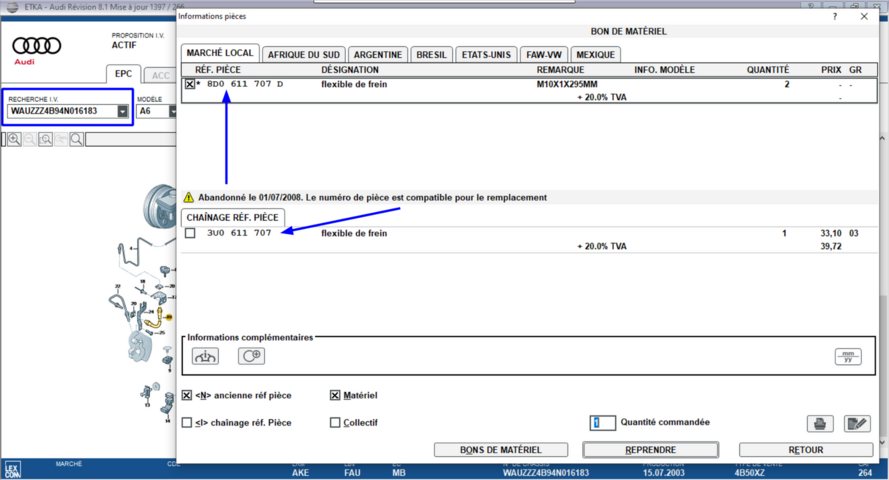Click the warning triangle icon beside Abandonné message
Screen dimensions: 889x480
click(x=189, y=197)
